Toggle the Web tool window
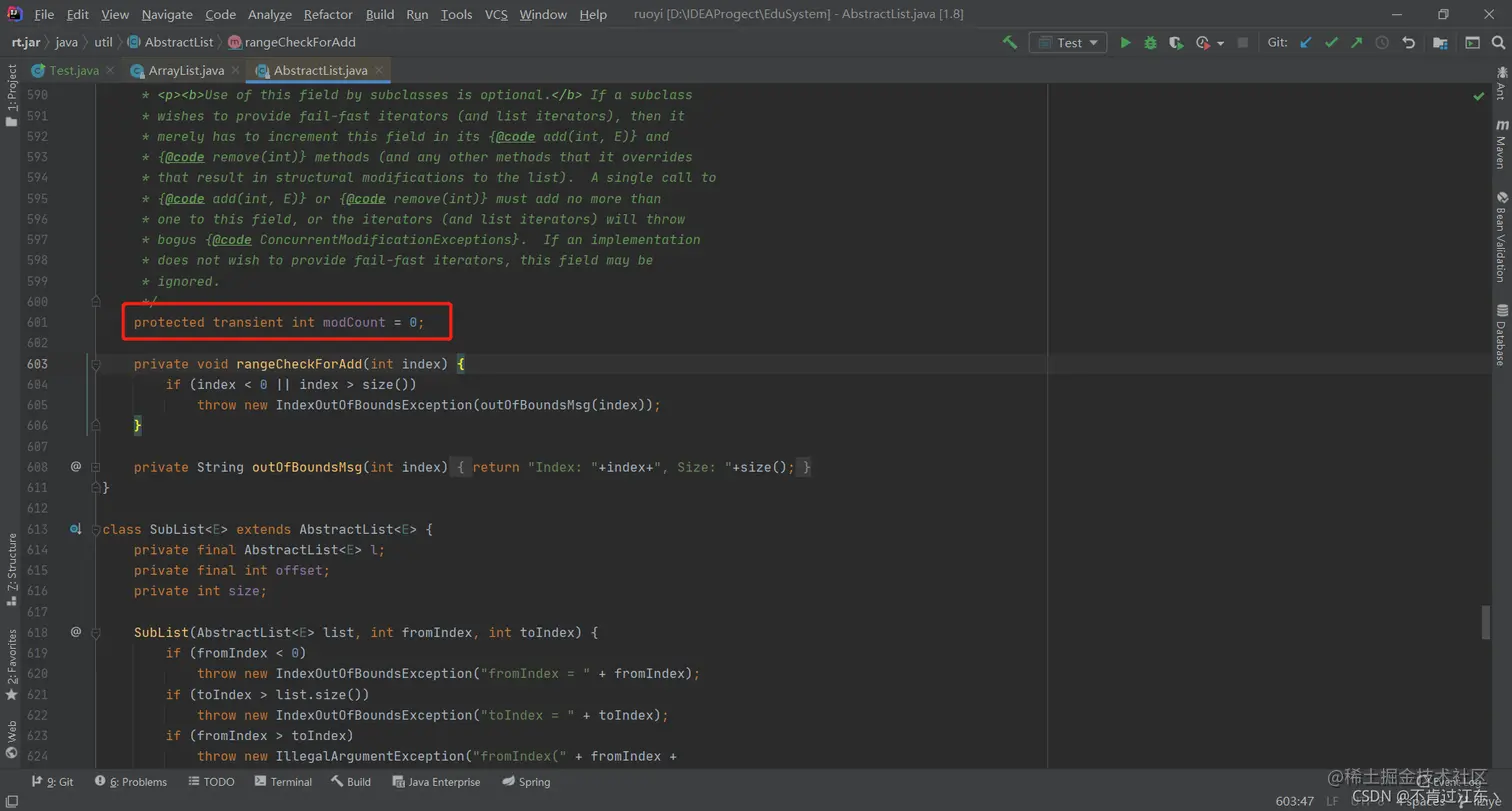Viewport: 1512px width, 811px height. point(11,741)
